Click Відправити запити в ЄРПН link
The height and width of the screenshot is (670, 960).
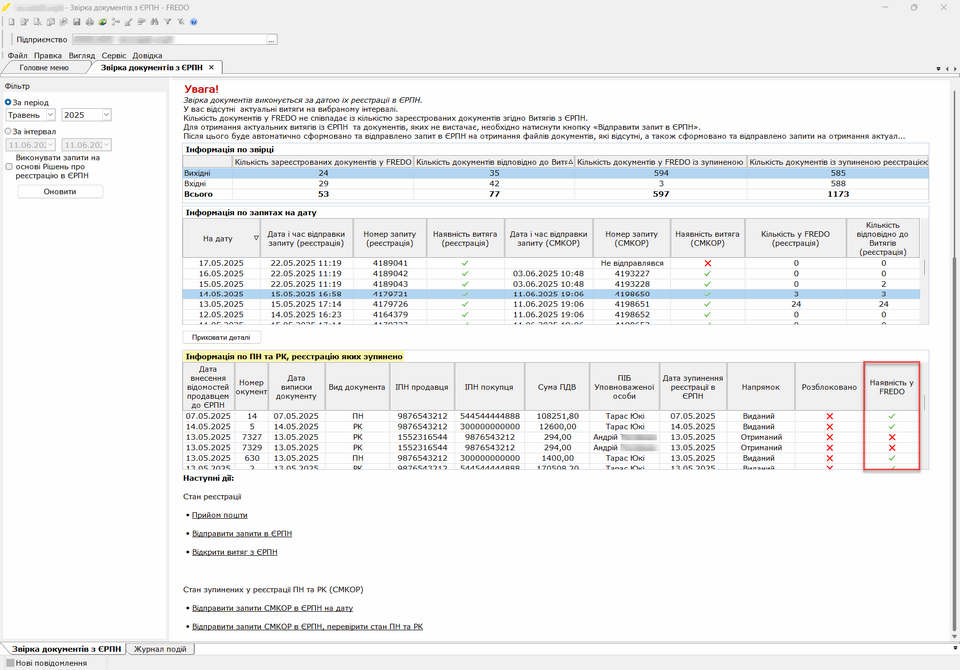click(x=242, y=533)
